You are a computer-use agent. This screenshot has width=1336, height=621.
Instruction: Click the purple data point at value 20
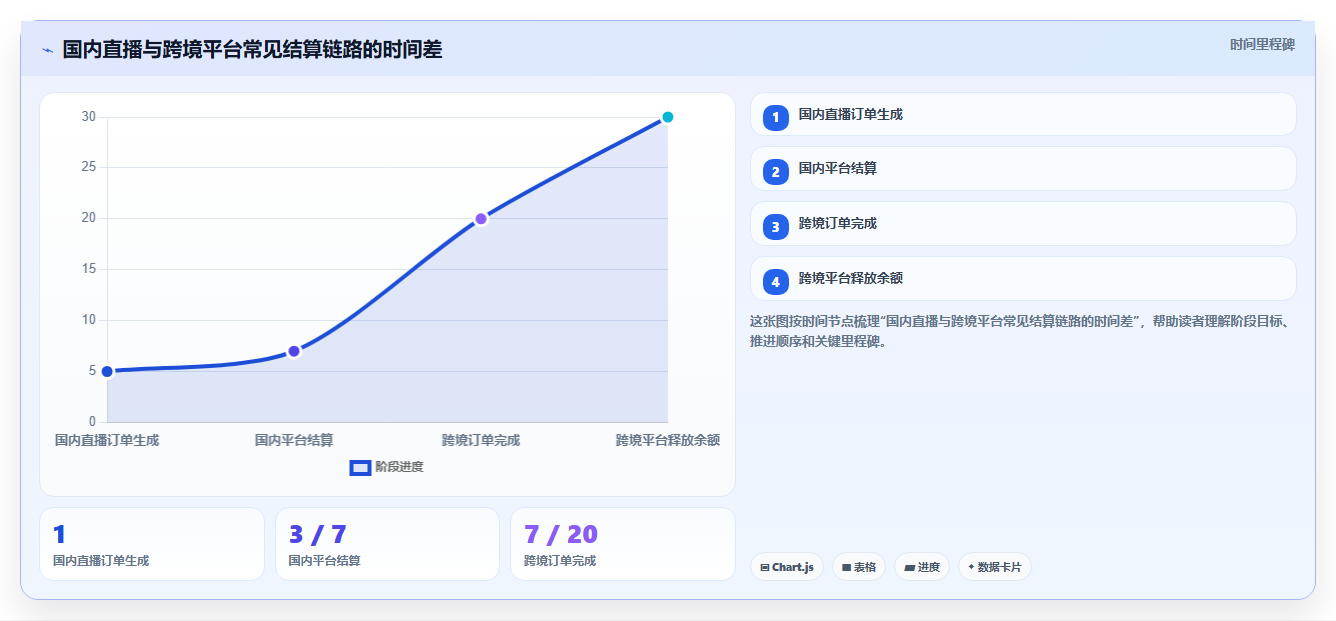point(481,219)
